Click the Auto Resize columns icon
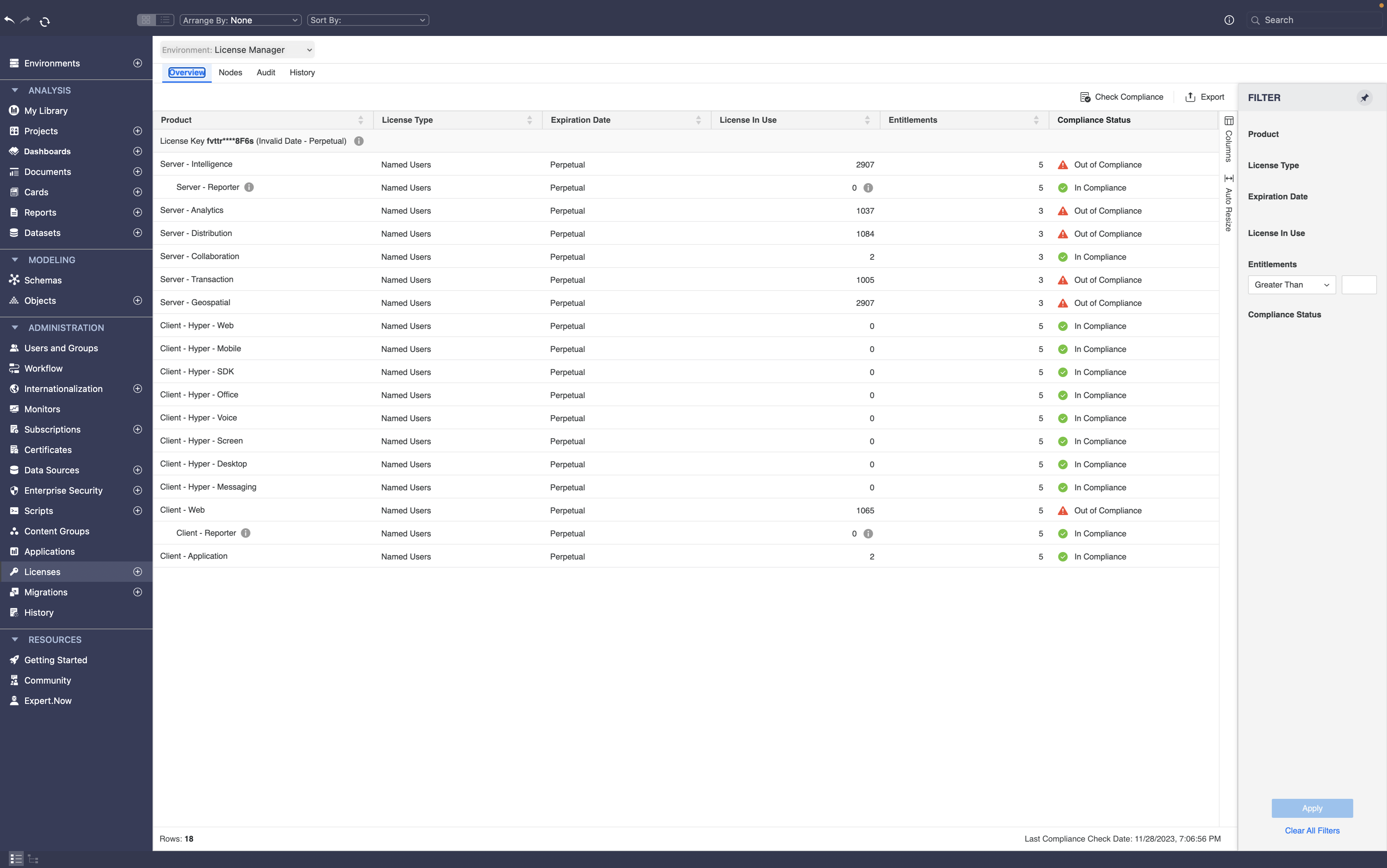The height and width of the screenshot is (868, 1387). pos(1229,179)
